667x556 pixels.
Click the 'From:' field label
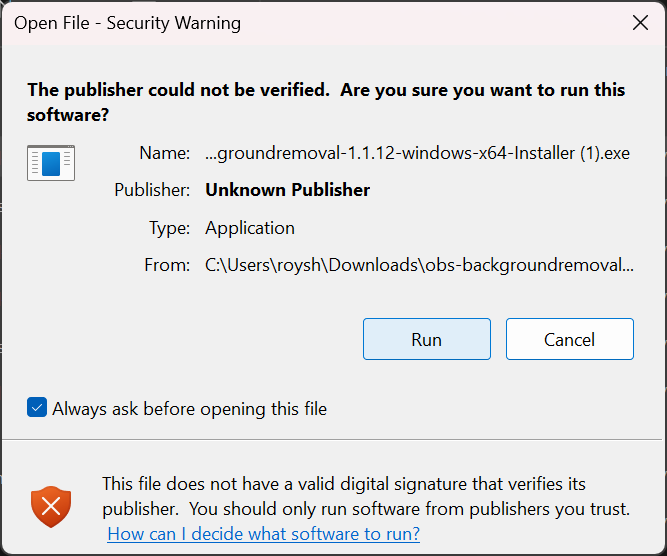tap(167, 265)
